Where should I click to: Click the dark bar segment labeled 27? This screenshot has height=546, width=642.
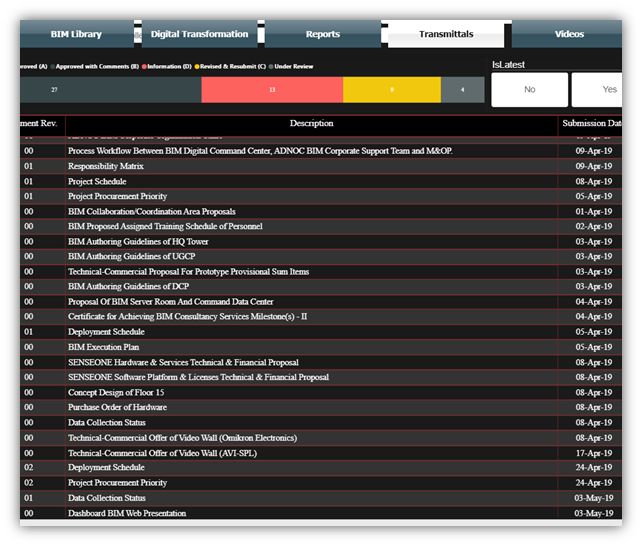(110, 90)
